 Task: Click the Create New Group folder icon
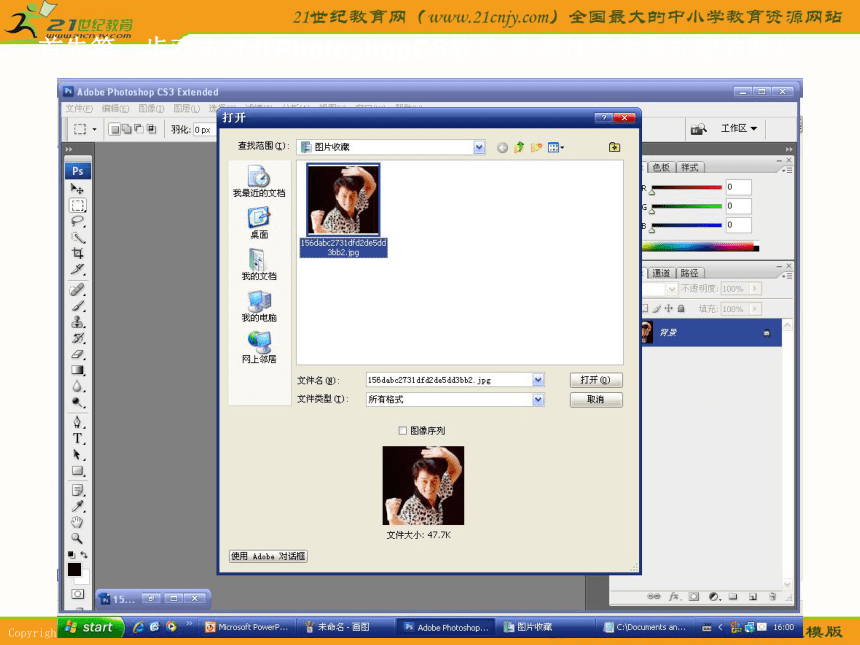click(x=733, y=596)
